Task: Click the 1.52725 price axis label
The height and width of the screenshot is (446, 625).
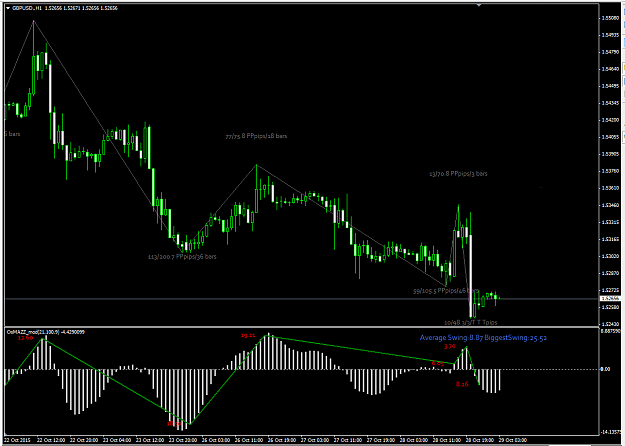Action: click(611, 290)
